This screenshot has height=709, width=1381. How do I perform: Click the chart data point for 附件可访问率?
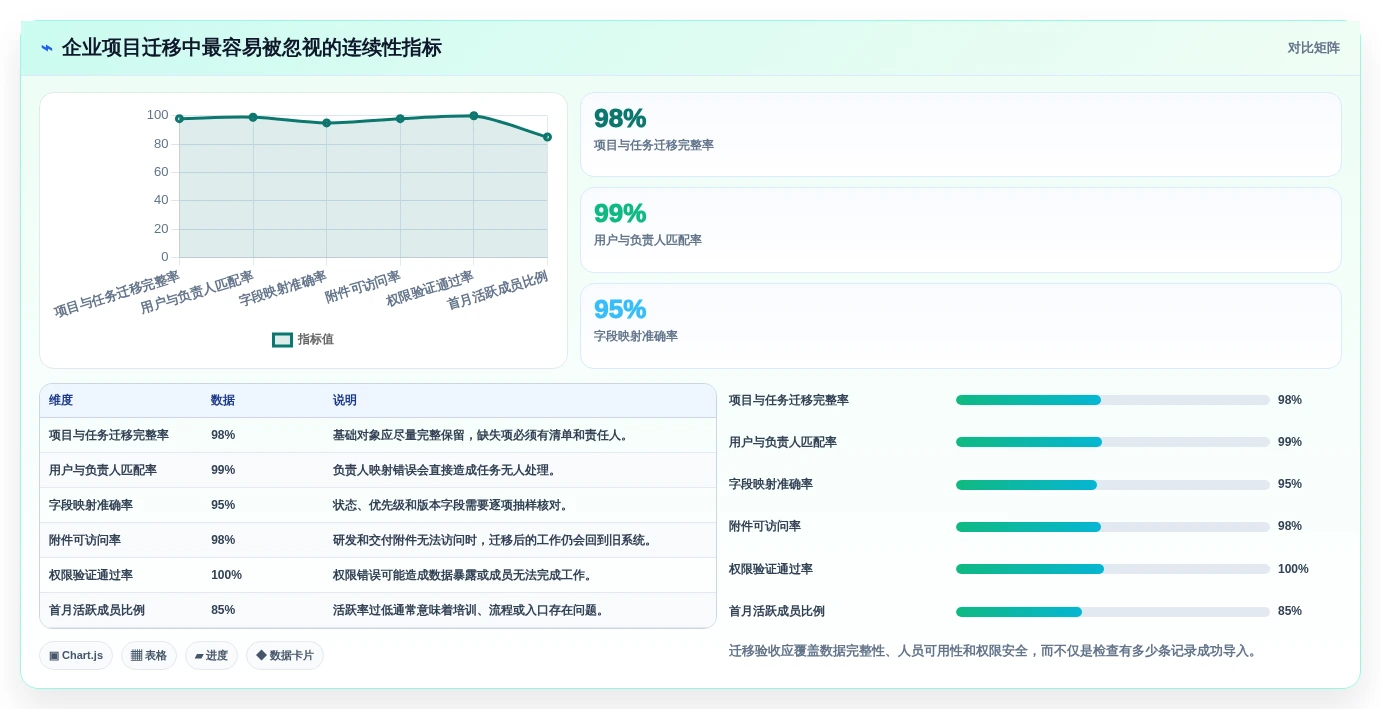400,118
